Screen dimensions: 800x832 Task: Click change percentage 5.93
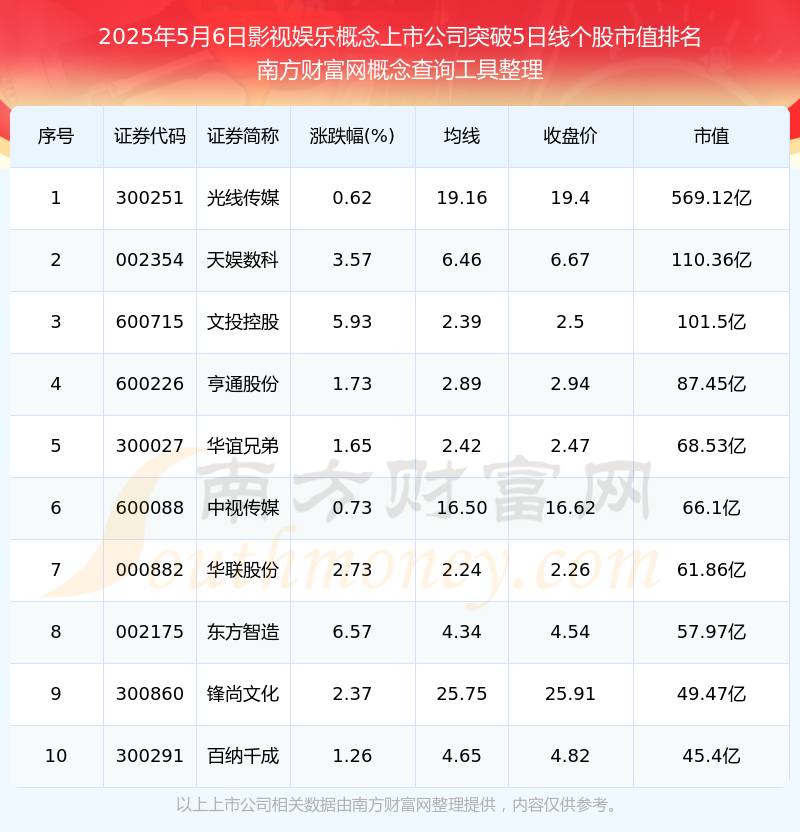click(352, 322)
